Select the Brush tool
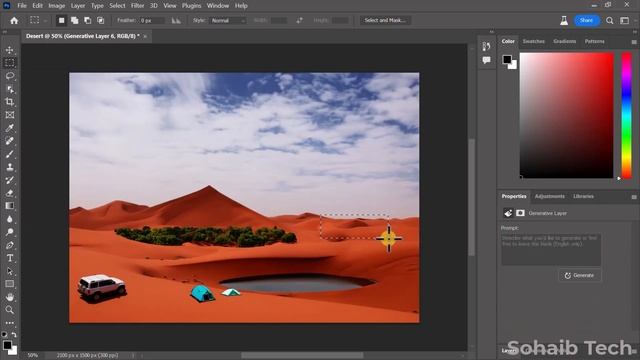 point(9,154)
